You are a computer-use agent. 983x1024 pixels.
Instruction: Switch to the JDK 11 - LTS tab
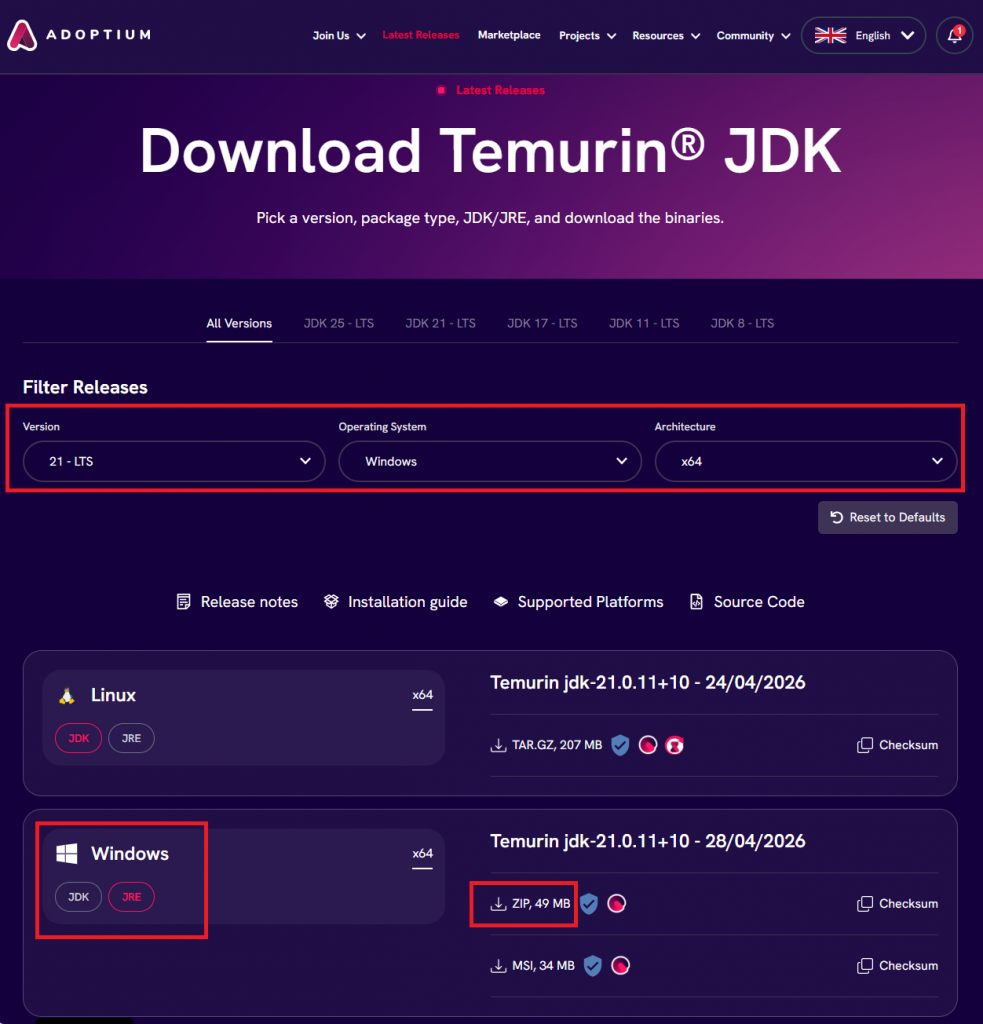[644, 324]
